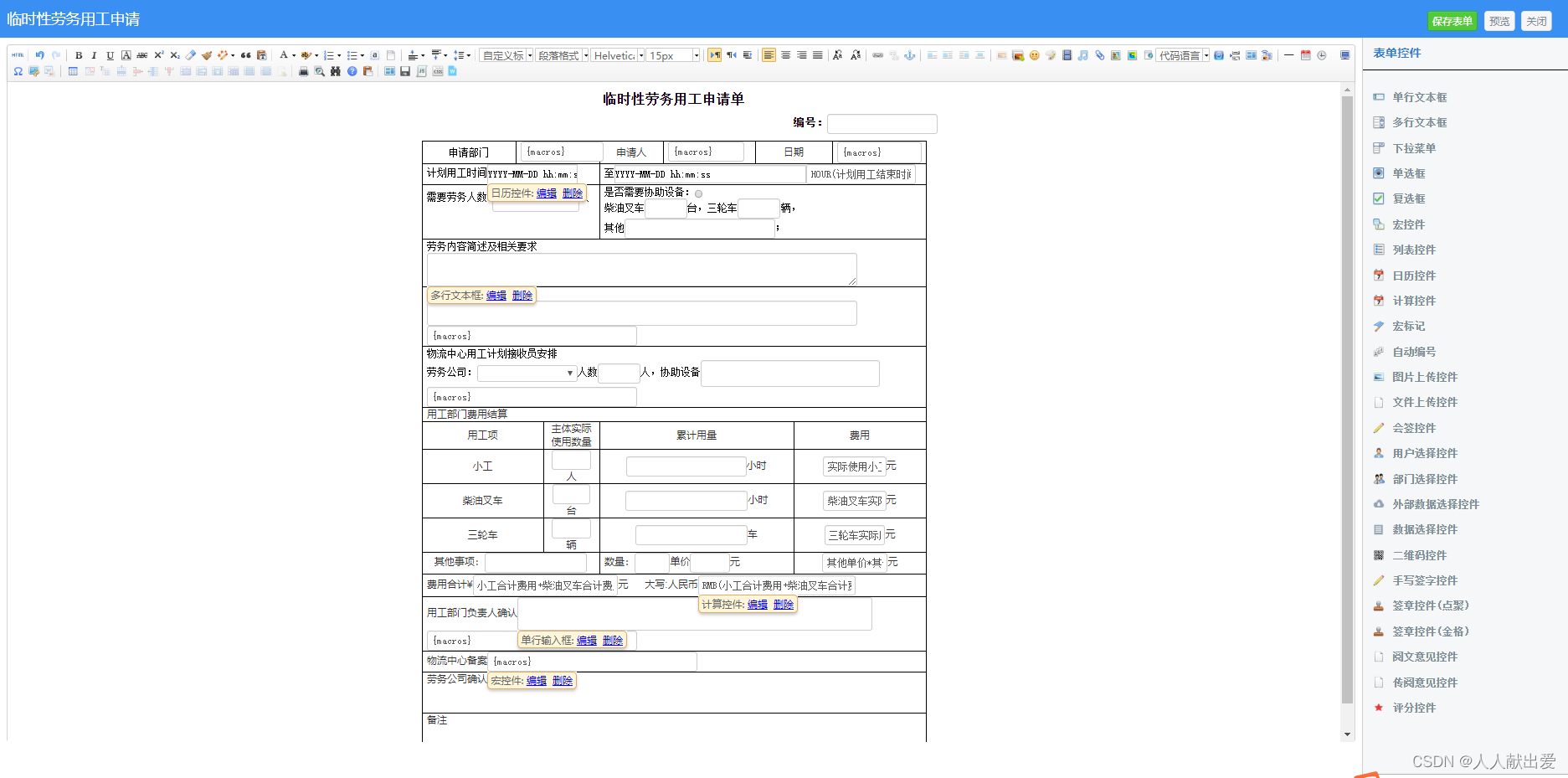This screenshot has width=1568, height=778.
Task: Open the Helvetica font family dropdown
Action: pos(618,55)
